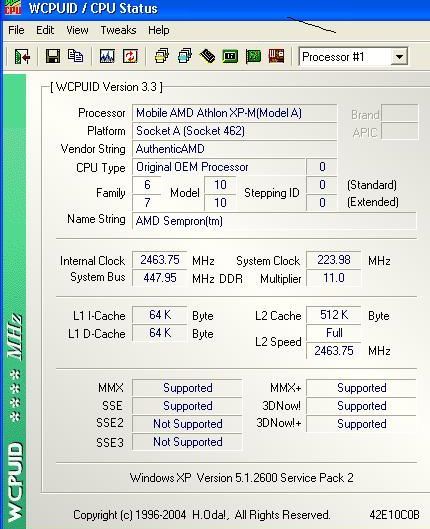The height and width of the screenshot is (529, 430).
Task: Open the yellow stacked windows icon
Action: coord(161,56)
